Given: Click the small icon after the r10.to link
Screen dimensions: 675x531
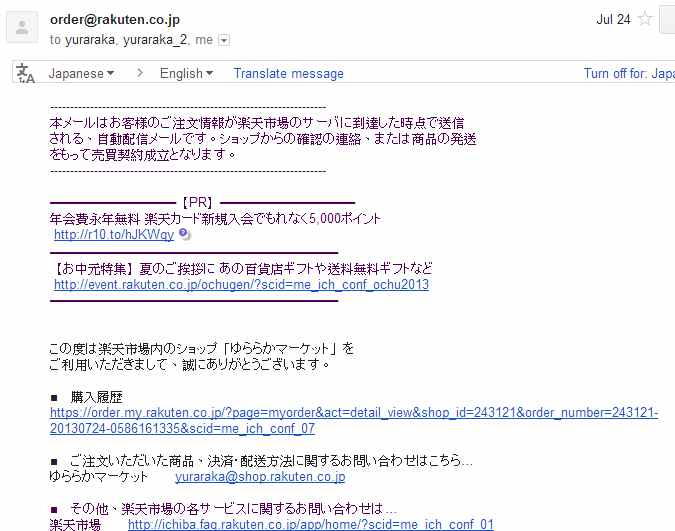Looking at the screenshot, I should click(x=185, y=234).
